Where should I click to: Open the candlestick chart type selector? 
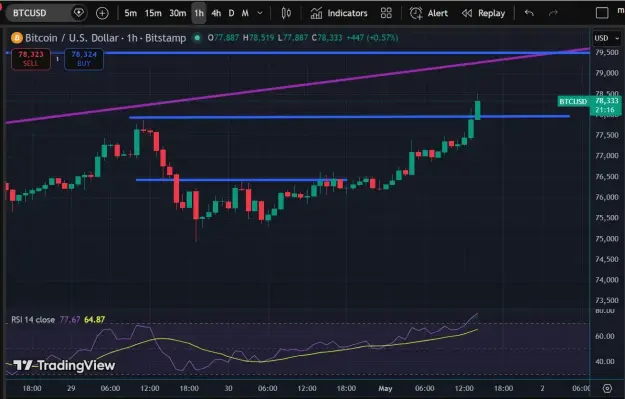[286, 13]
